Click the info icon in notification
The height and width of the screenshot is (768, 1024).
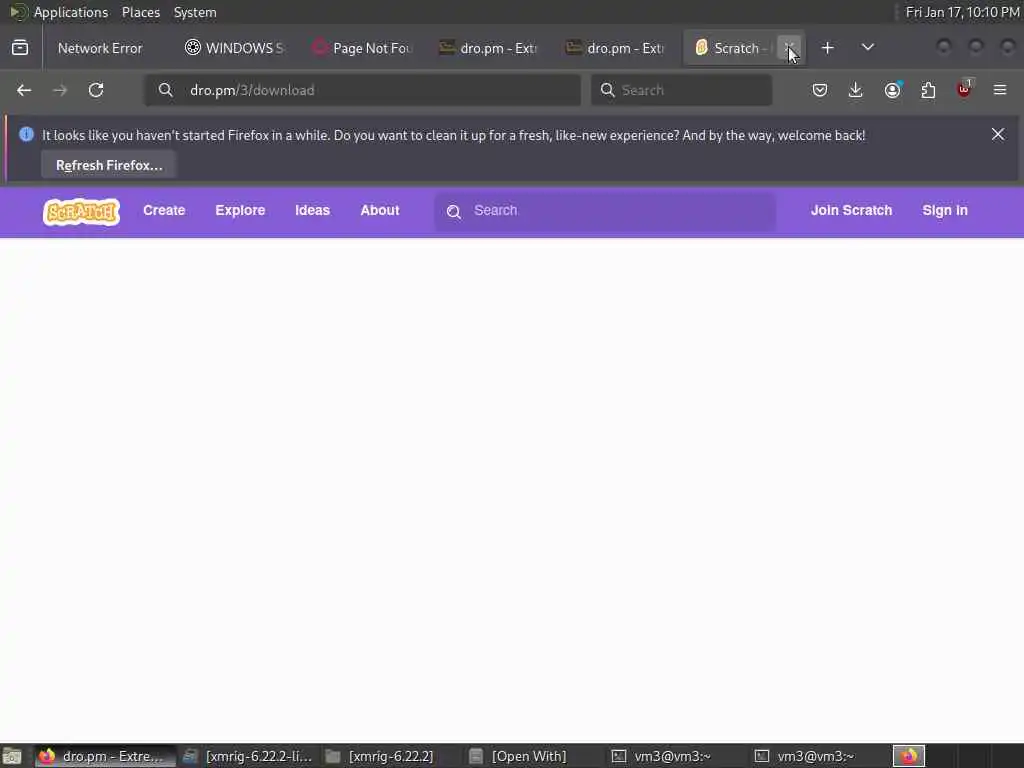[x=26, y=135]
